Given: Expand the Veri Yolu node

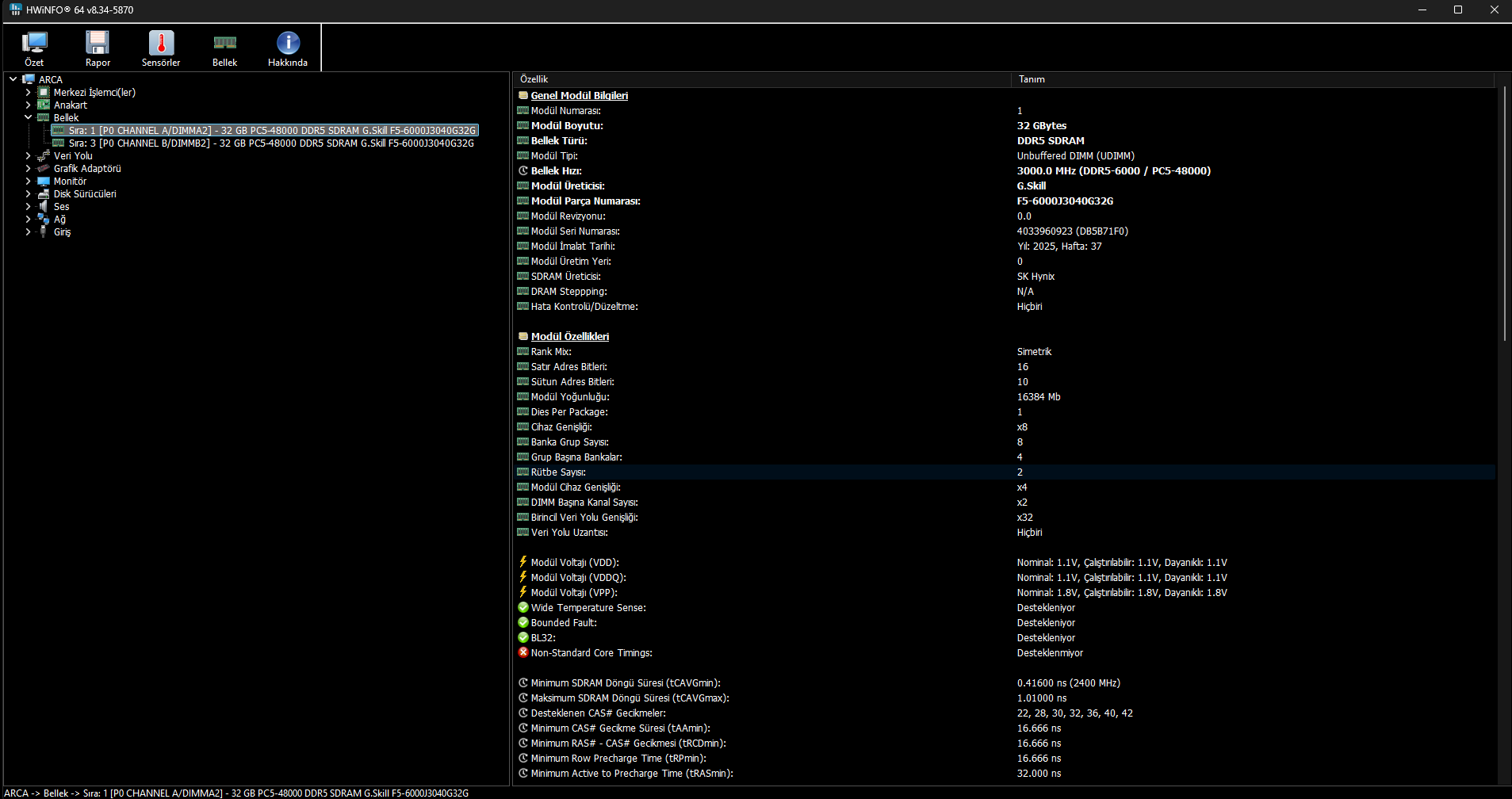Looking at the screenshot, I should [29, 155].
